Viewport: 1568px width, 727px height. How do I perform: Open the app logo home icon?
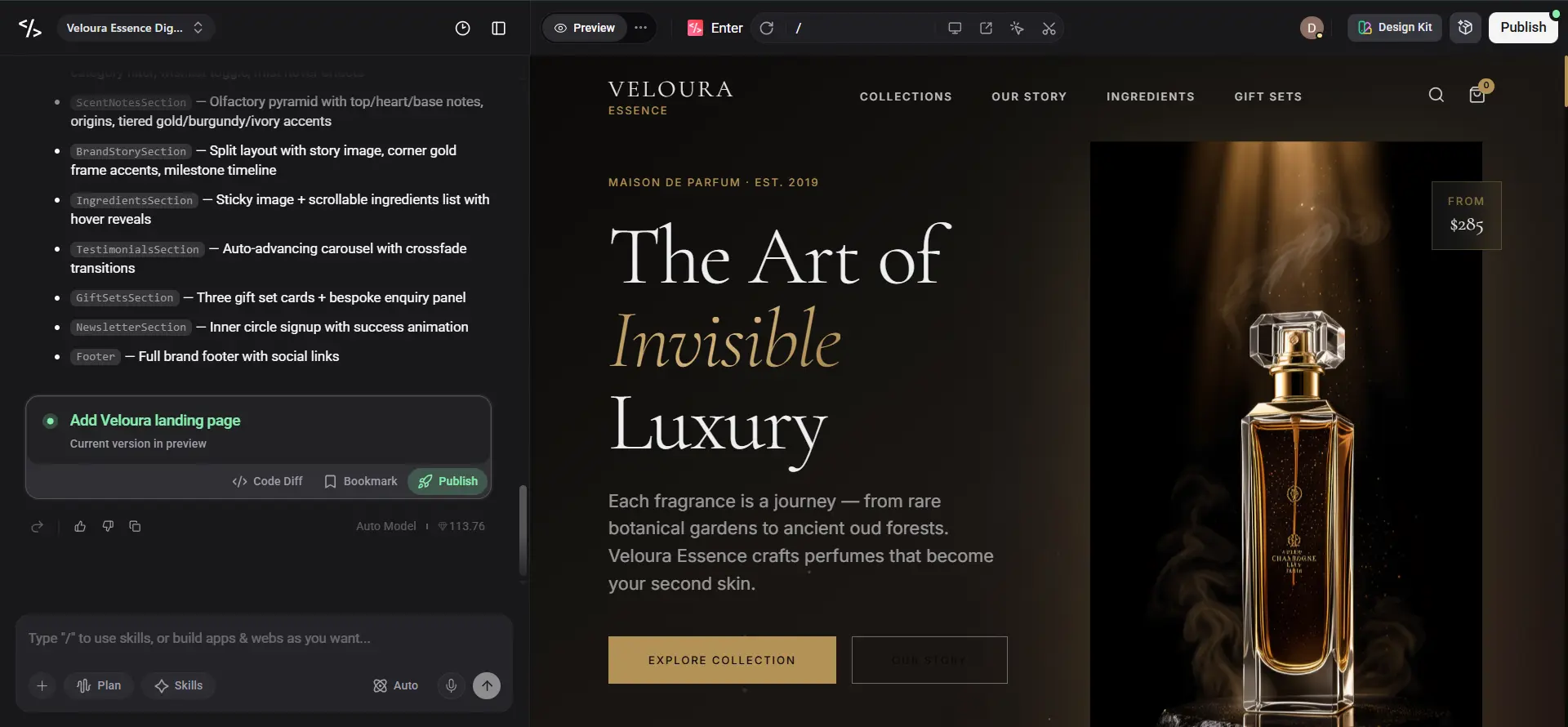click(30, 28)
